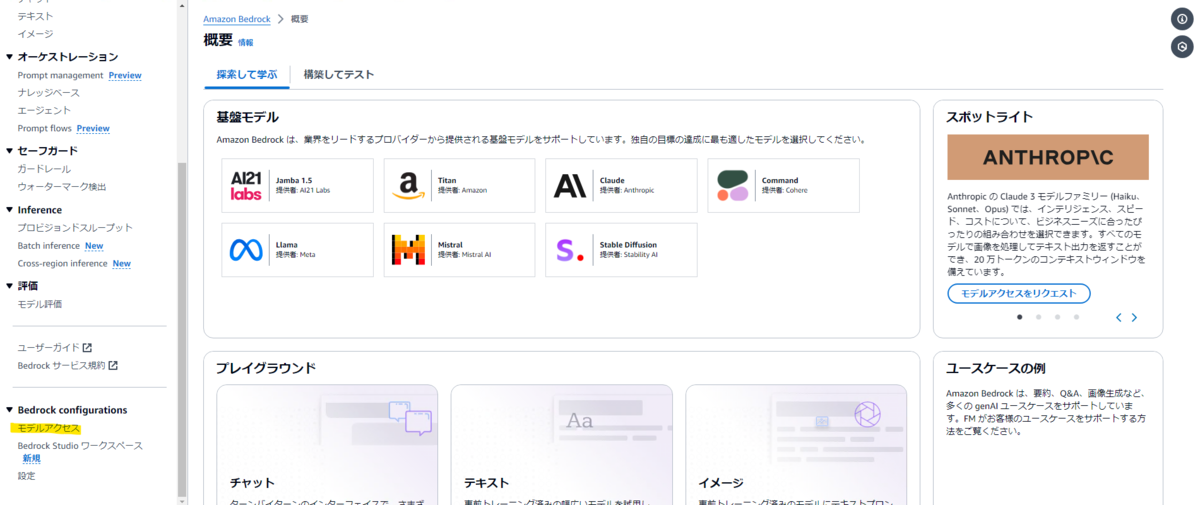Viewport: 1200px width, 505px height.
Task: Open the チャット playground card
Action: pos(327,445)
